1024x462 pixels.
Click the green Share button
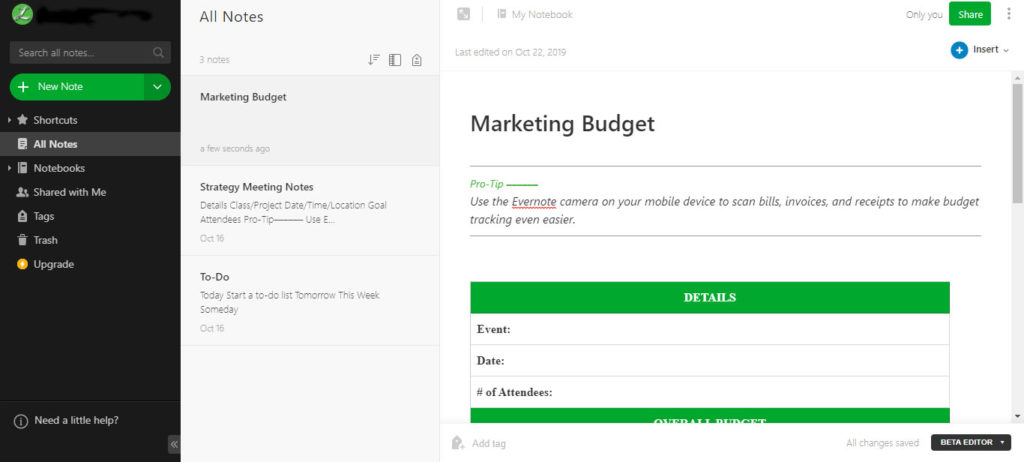pyautogui.click(x=969, y=14)
